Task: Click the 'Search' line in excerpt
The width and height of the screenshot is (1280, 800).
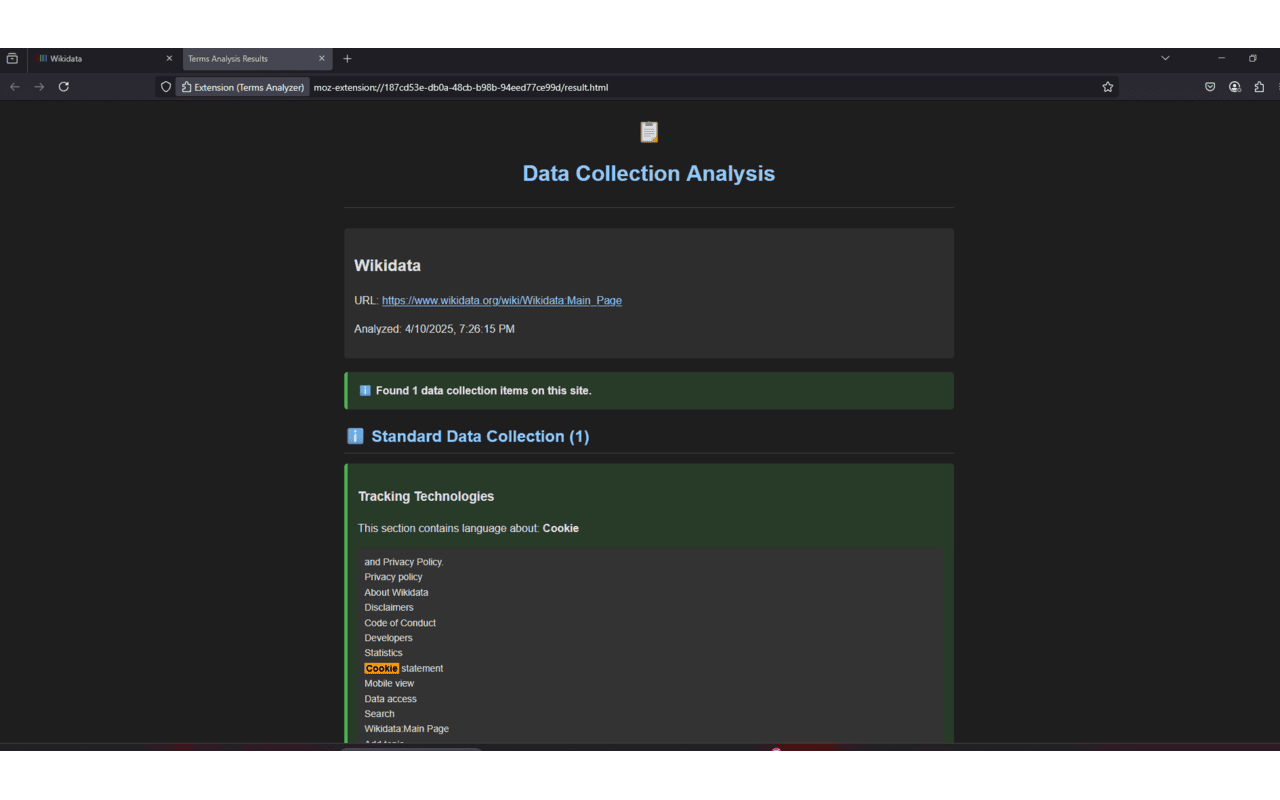Action: pyautogui.click(x=379, y=714)
